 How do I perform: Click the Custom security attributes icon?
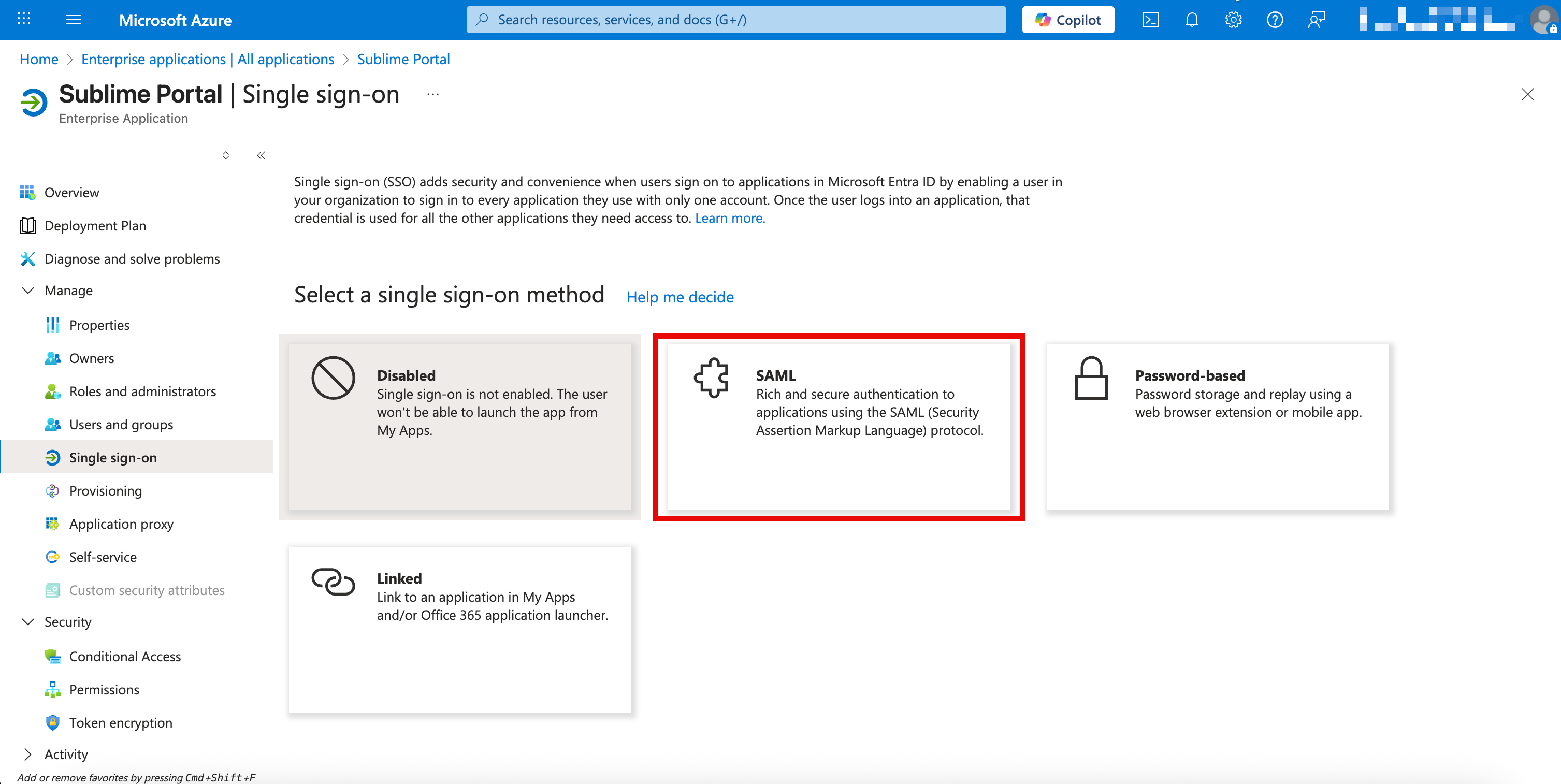tap(53, 590)
